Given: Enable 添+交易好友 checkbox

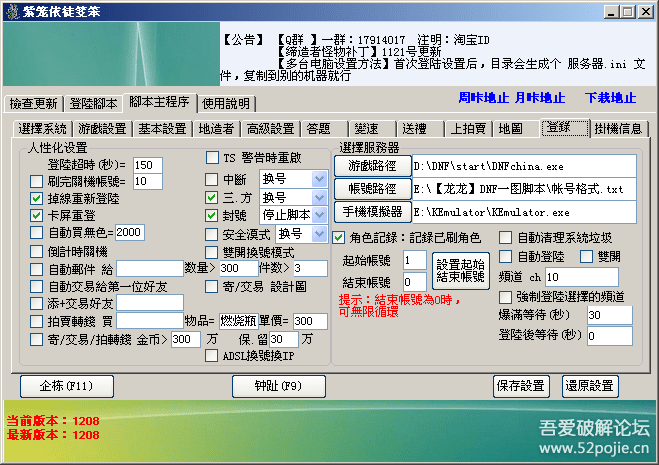Looking at the screenshot, I should tap(37, 303).
